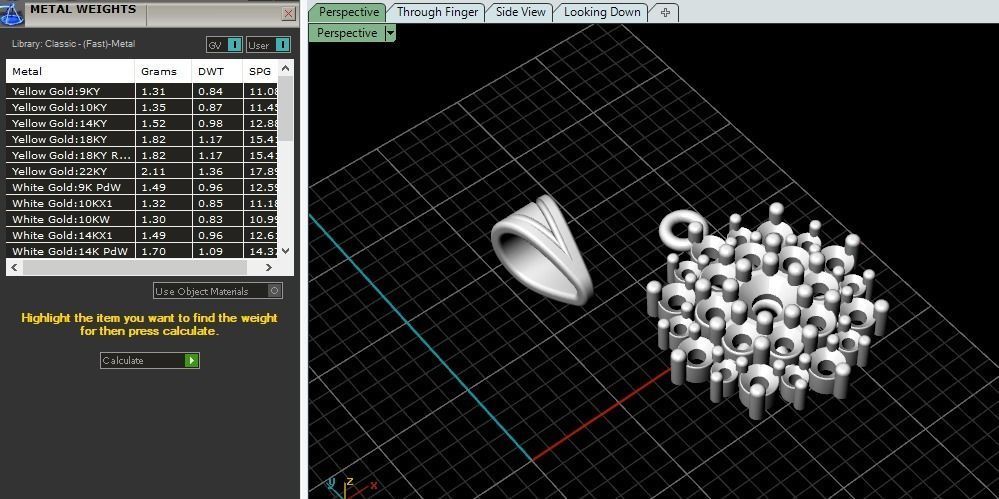The image size is (999, 499).
Task: Select the Yellow Gold:10KY row
Action: [x=143, y=107]
